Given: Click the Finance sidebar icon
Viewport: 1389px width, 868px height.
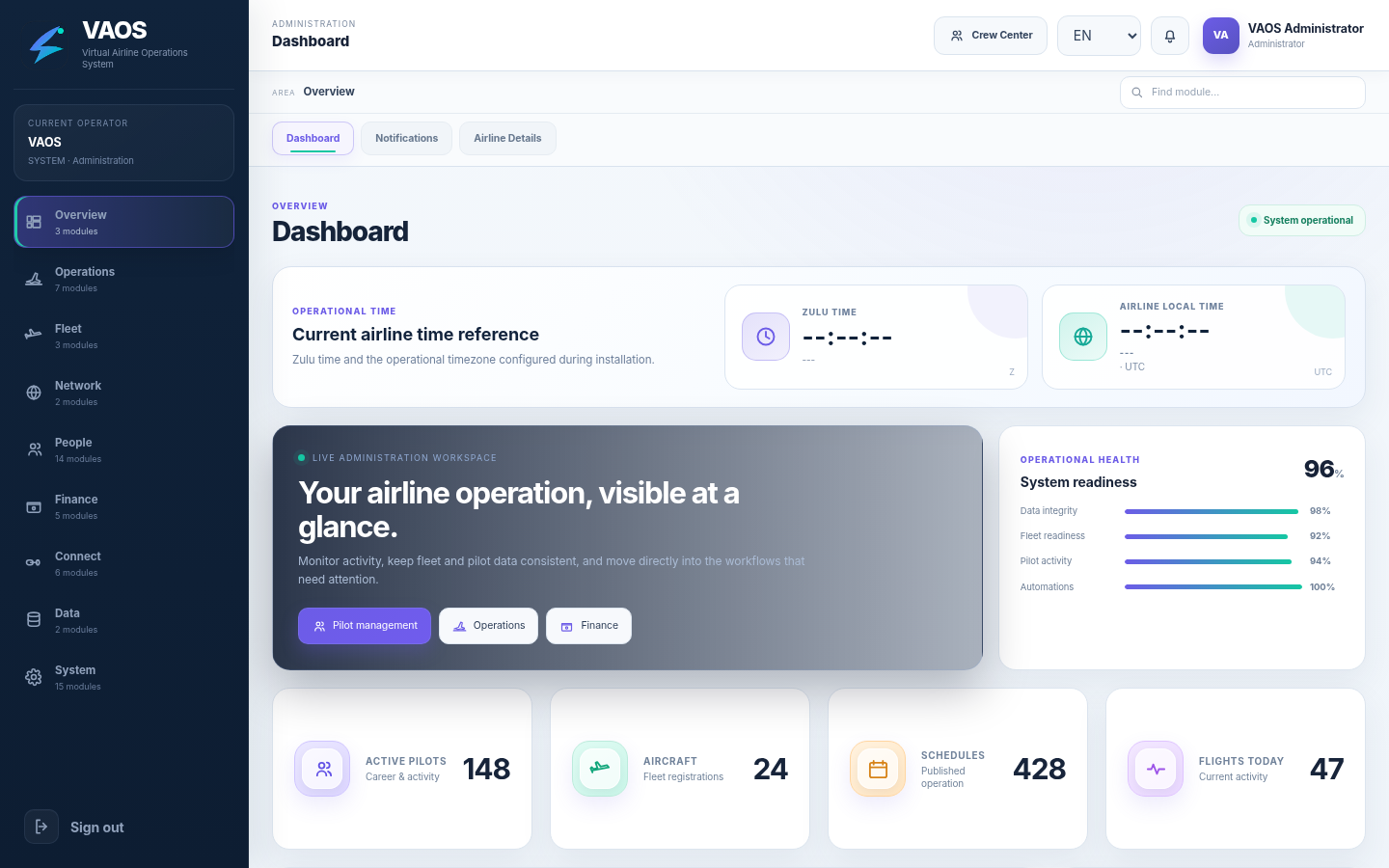Looking at the screenshot, I should [34, 506].
